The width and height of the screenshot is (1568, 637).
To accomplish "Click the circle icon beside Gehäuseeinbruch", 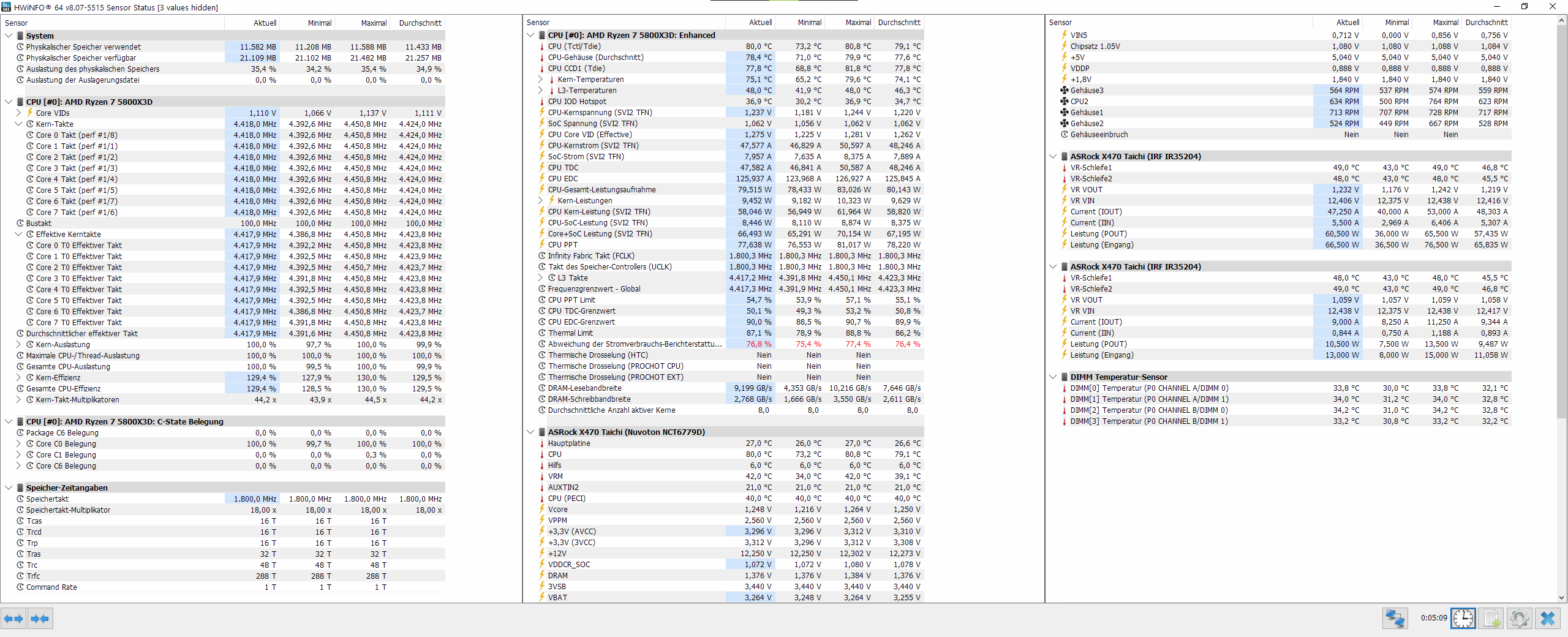I will click(1065, 135).
